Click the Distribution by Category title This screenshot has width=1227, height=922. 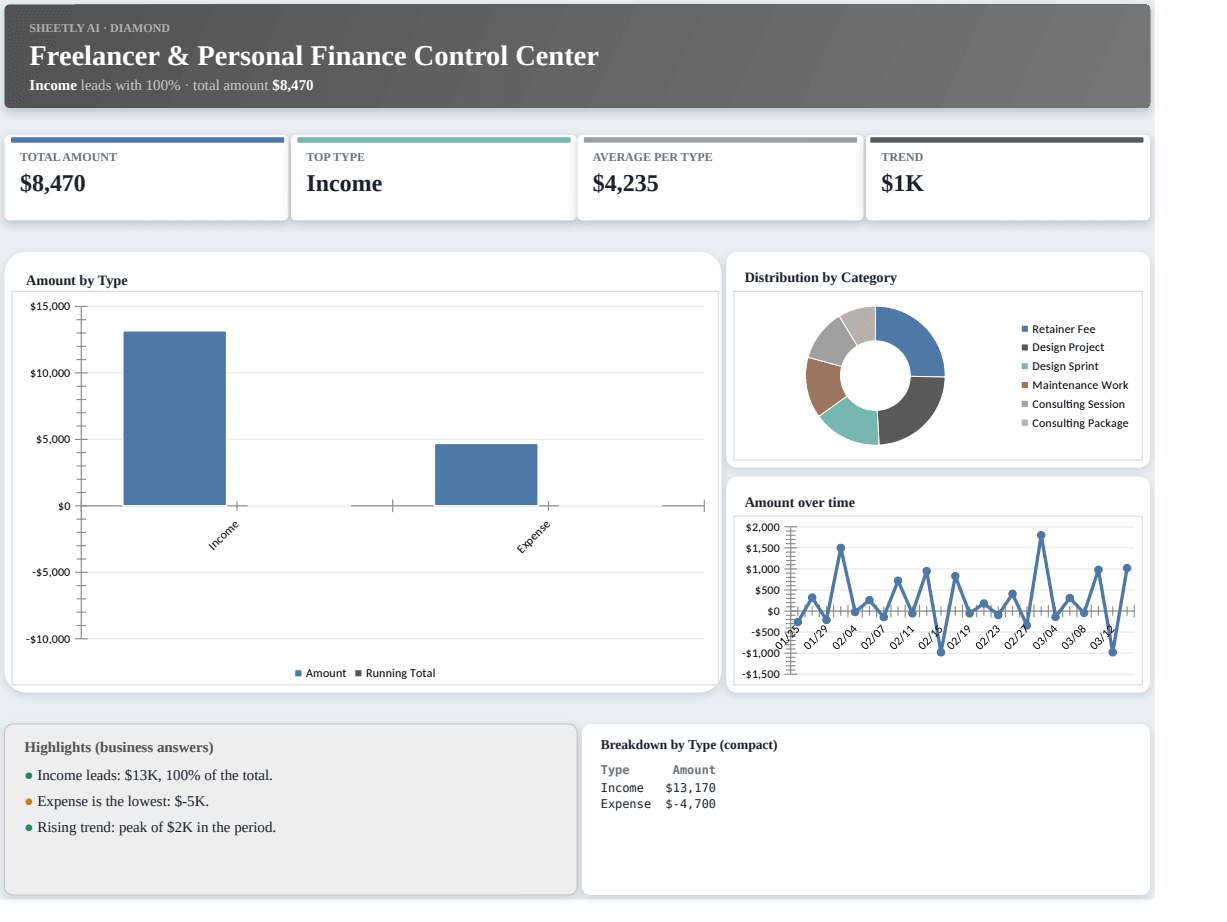[x=821, y=278]
